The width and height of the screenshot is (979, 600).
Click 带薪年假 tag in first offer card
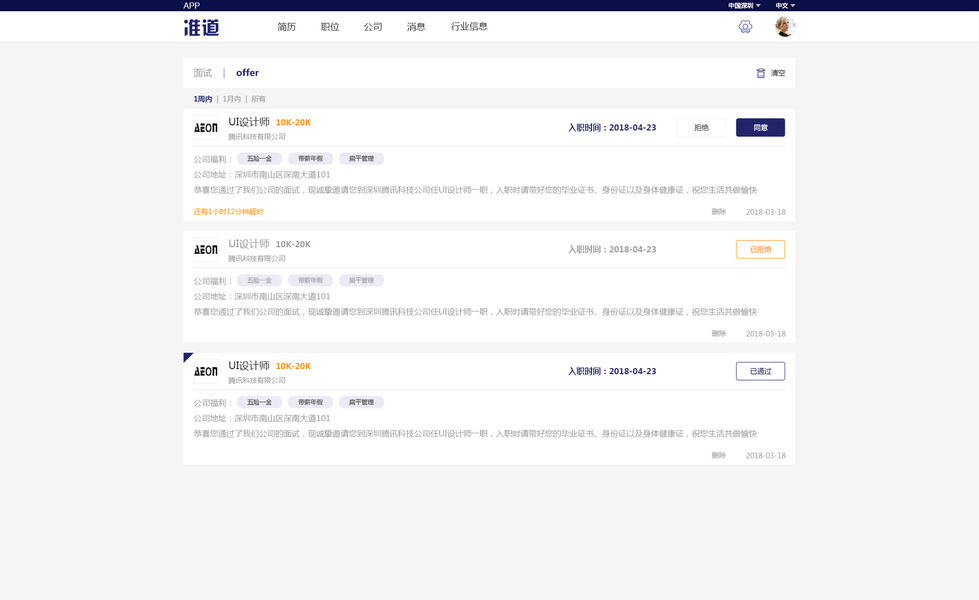(310, 159)
